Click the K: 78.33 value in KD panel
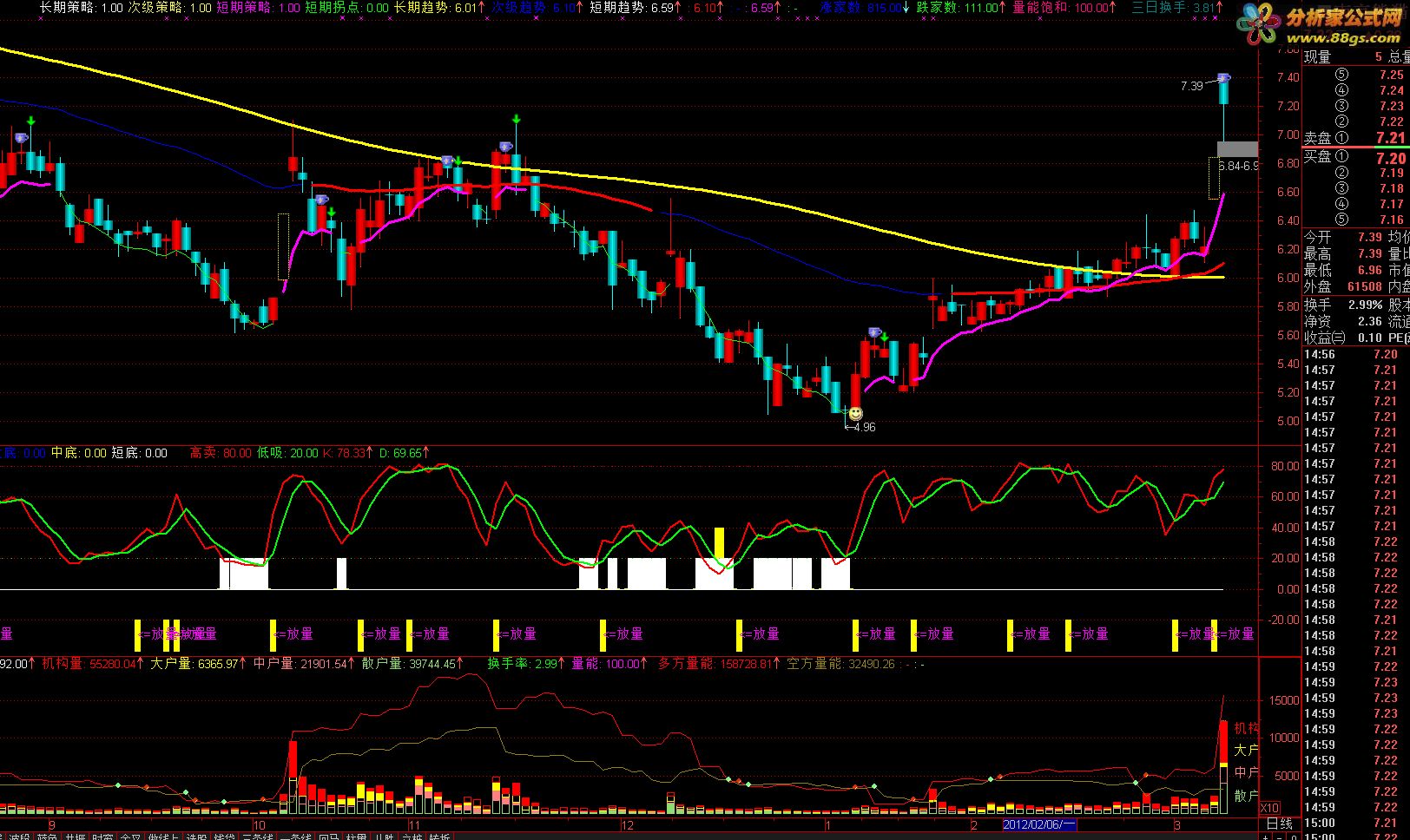 click(x=348, y=453)
